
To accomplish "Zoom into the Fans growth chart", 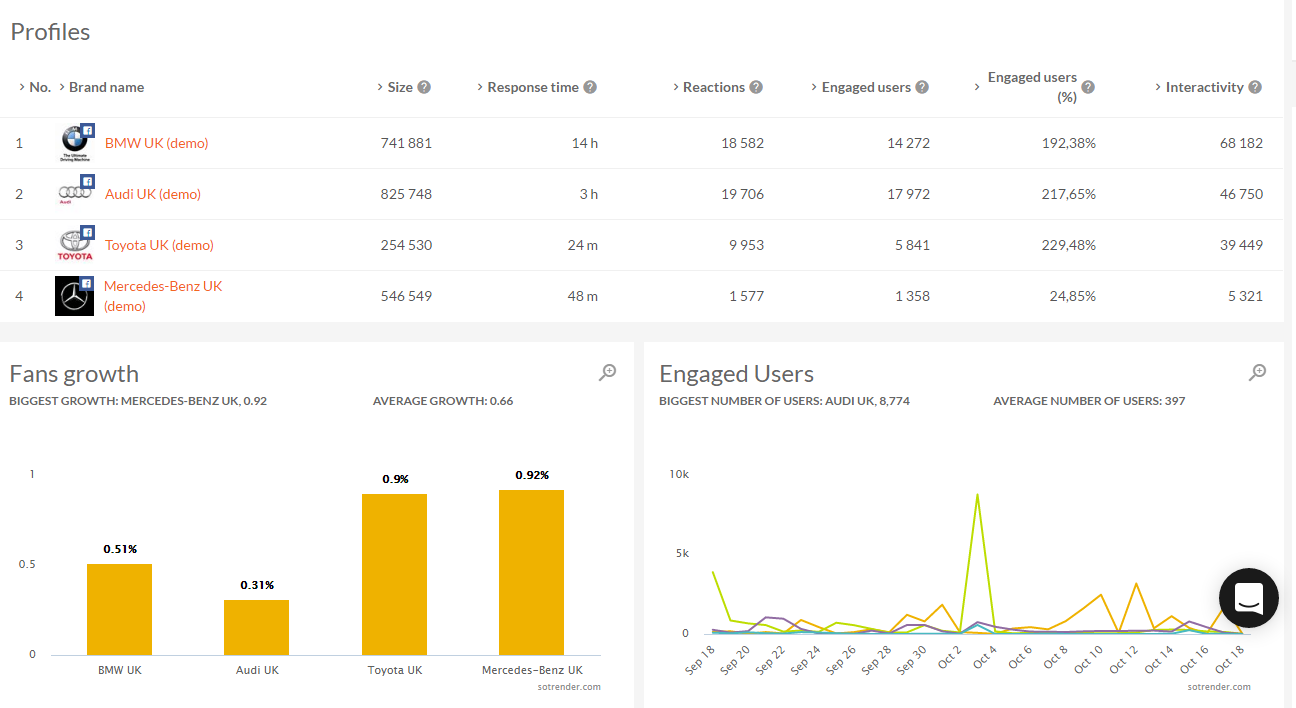I will 607,373.
